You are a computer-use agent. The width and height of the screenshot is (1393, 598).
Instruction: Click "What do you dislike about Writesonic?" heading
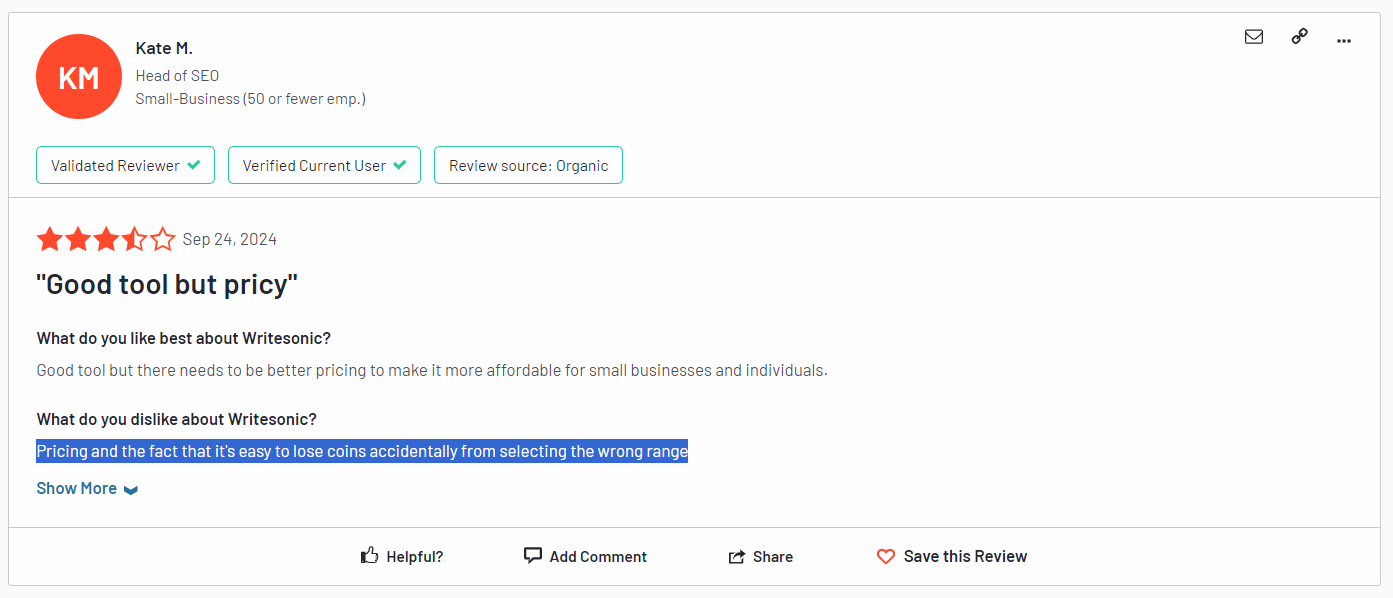click(x=177, y=419)
